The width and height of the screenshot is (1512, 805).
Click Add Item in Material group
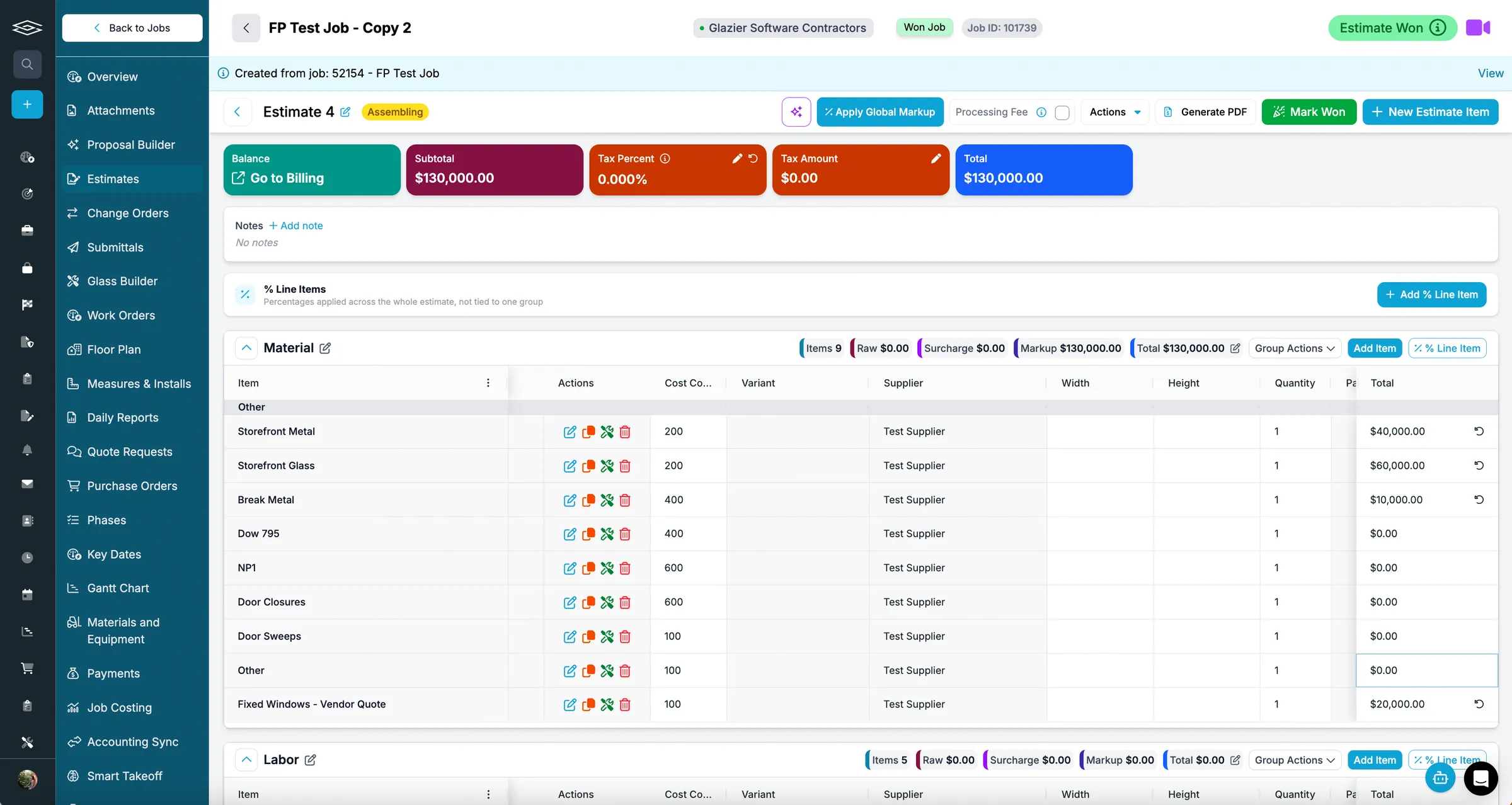pos(1375,348)
